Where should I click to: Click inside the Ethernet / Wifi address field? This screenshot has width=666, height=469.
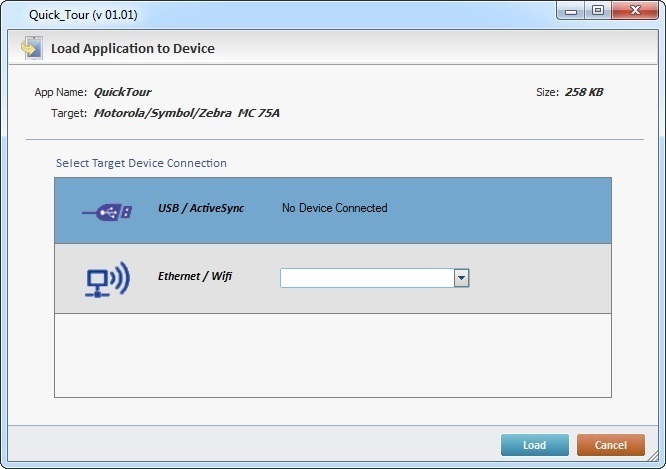click(x=366, y=278)
